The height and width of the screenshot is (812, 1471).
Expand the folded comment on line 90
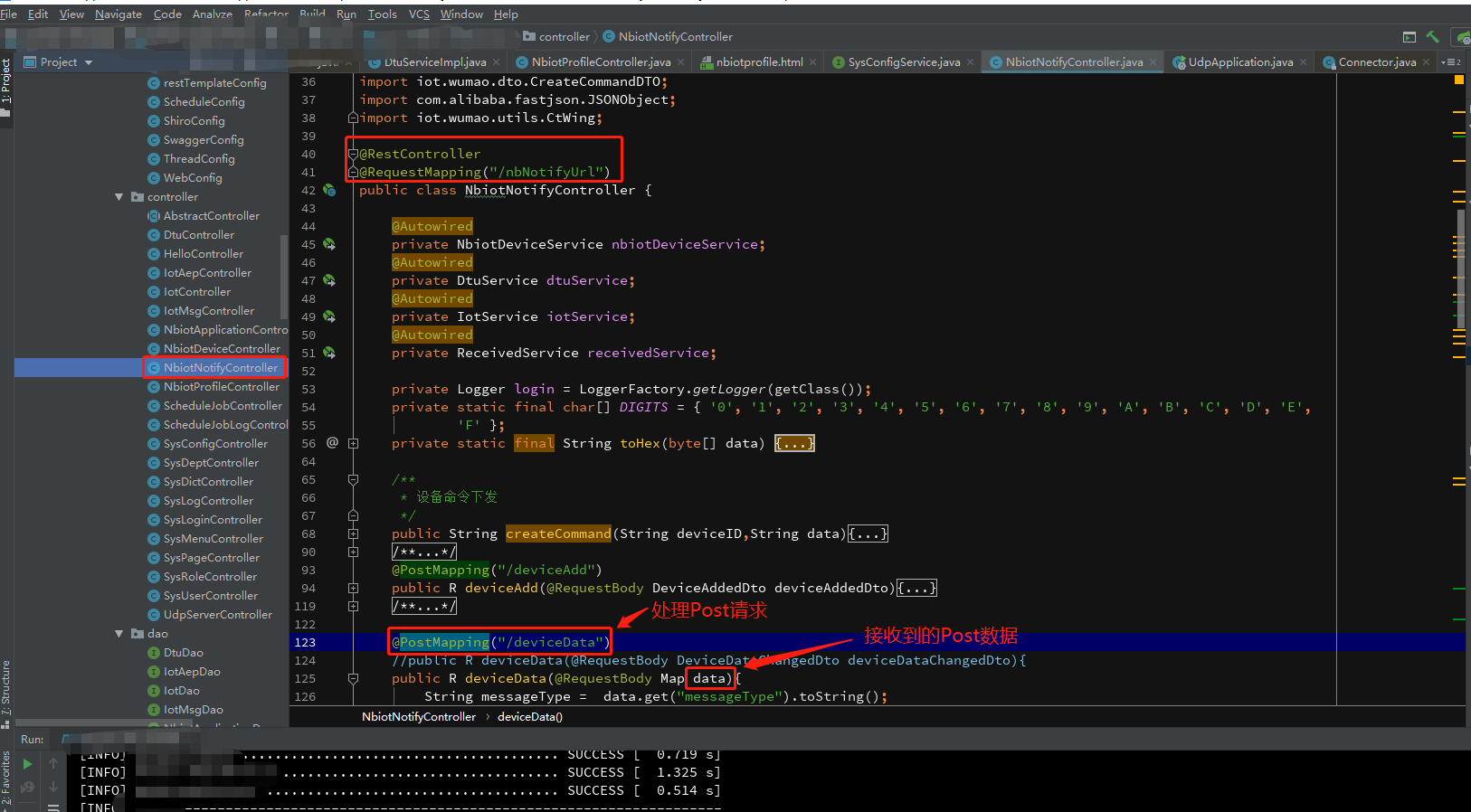pos(353,552)
